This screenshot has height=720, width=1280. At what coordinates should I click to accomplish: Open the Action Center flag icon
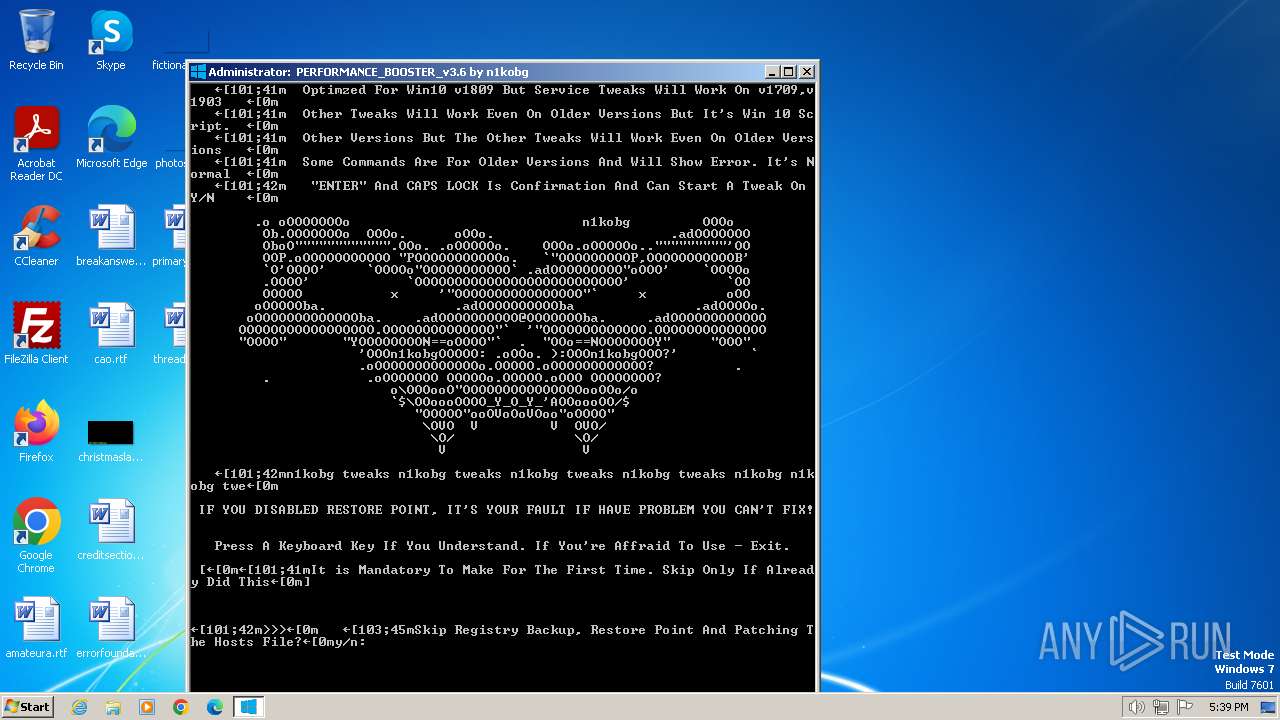click(x=1186, y=707)
